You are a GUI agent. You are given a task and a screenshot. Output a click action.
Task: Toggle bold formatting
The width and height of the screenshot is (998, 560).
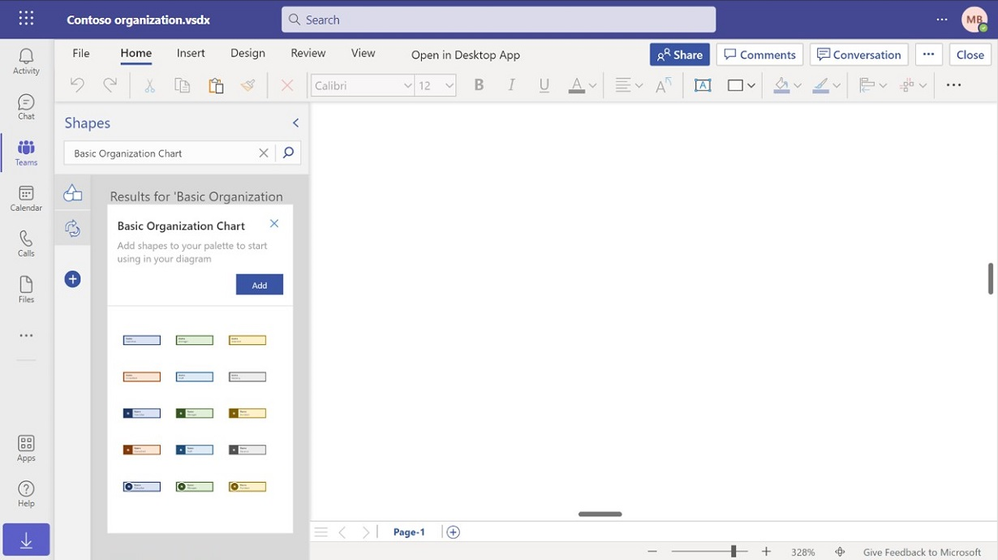pos(479,85)
